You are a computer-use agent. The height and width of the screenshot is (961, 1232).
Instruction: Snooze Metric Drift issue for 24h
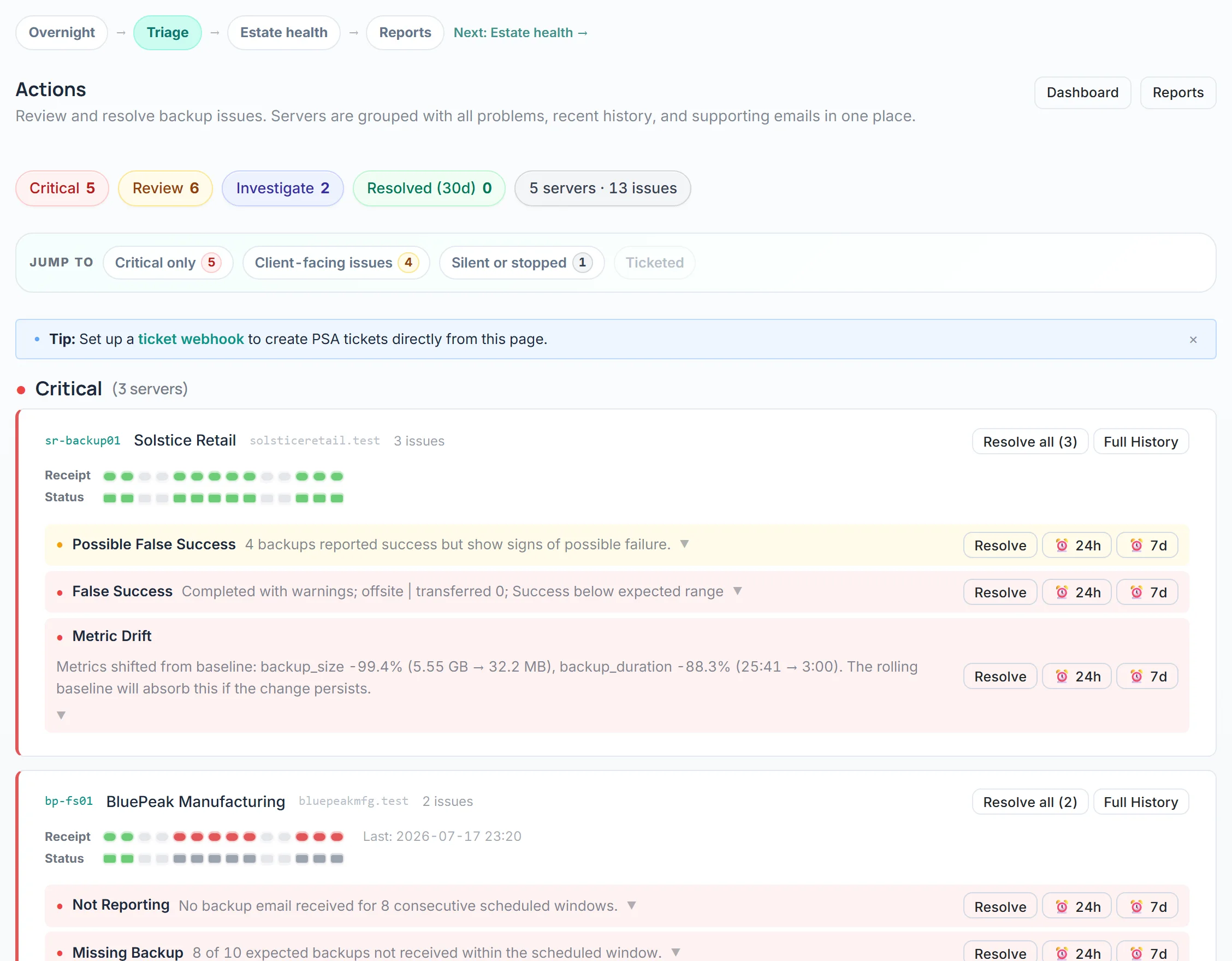click(1076, 676)
